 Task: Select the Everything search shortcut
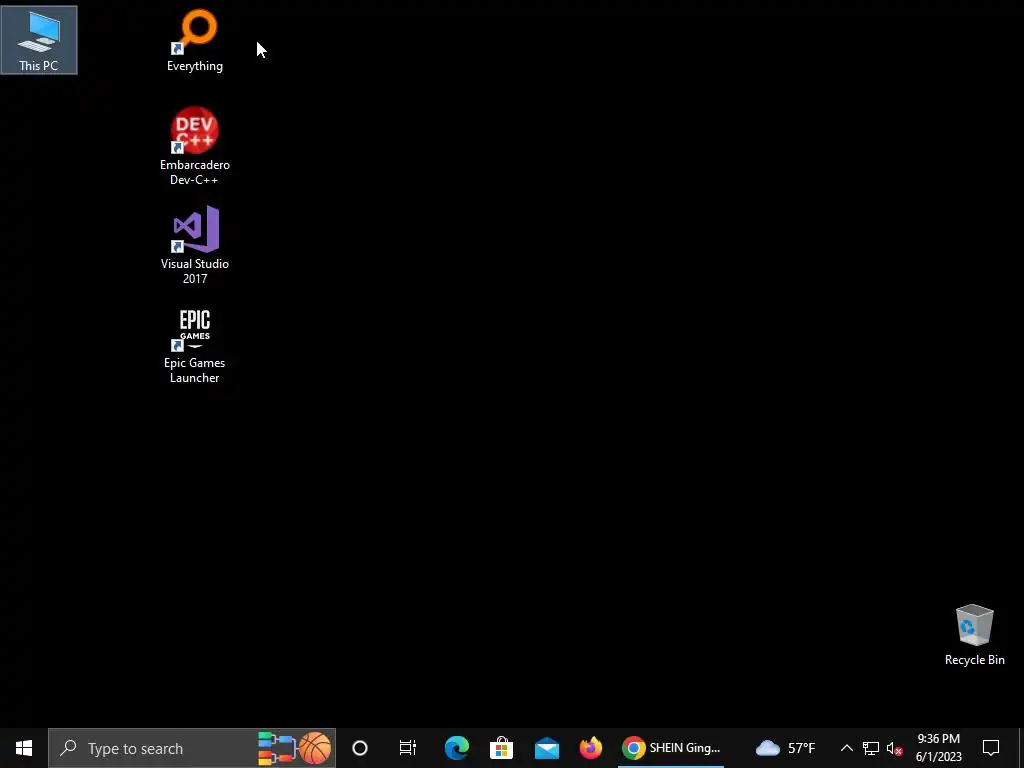pos(195,40)
